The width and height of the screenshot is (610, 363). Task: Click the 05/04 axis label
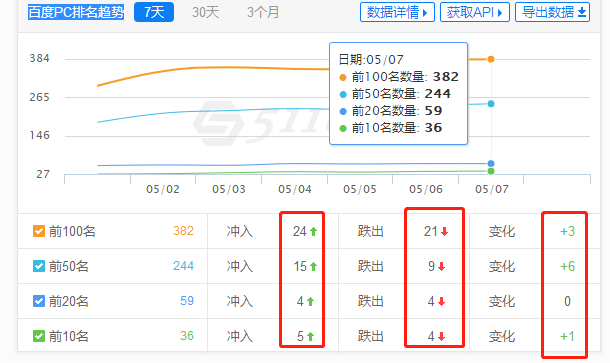pos(294,189)
